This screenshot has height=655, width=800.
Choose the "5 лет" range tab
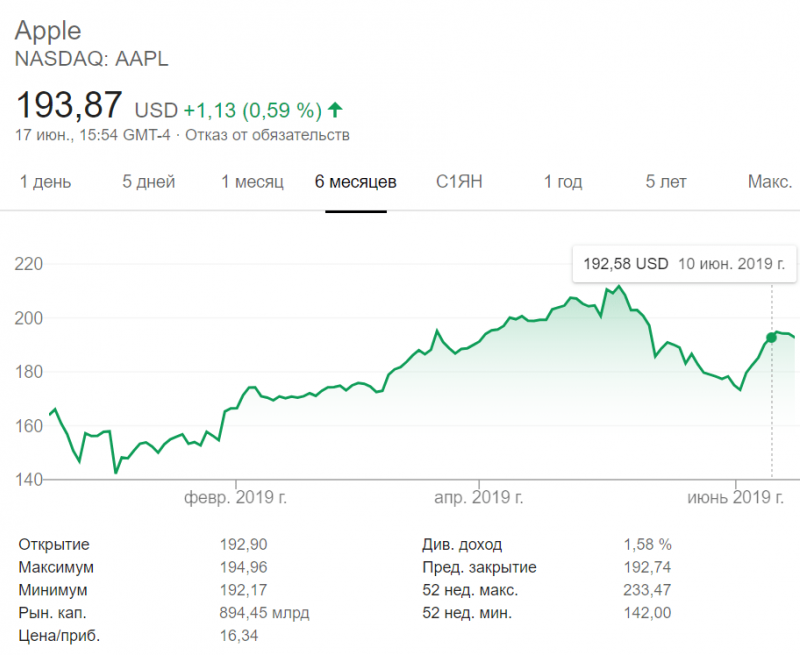pos(666,182)
